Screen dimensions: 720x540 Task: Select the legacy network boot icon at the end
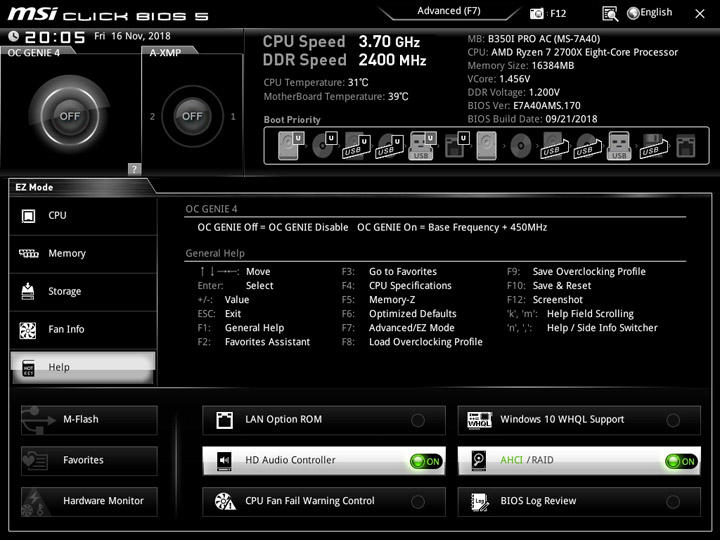(686, 146)
